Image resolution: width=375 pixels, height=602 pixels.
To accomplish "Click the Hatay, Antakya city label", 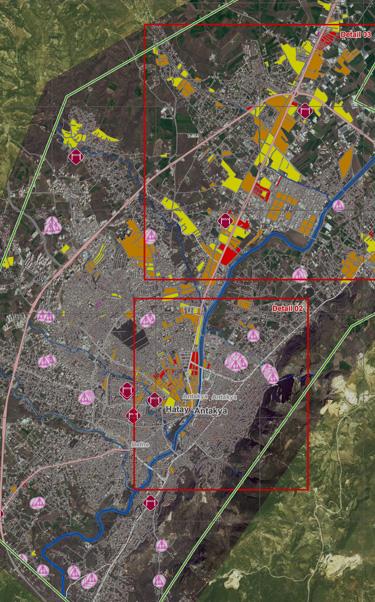I will click(196, 410).
